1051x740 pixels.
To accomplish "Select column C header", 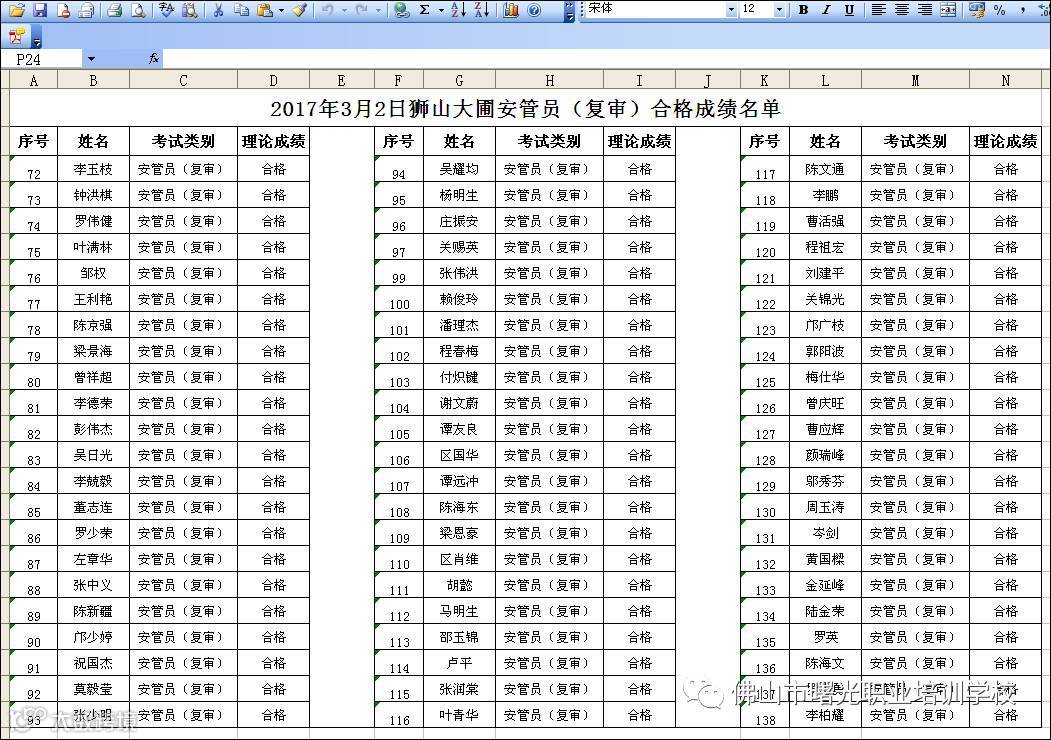I will pos(183,80).
